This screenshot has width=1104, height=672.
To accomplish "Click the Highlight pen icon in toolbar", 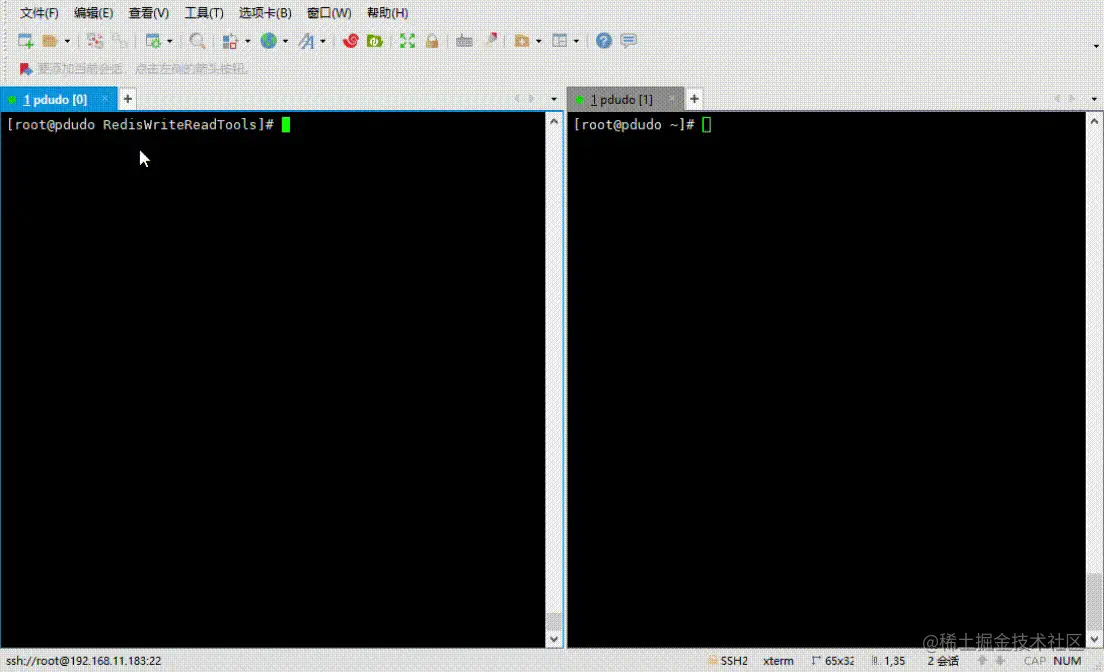I will (x=491, y=40).
